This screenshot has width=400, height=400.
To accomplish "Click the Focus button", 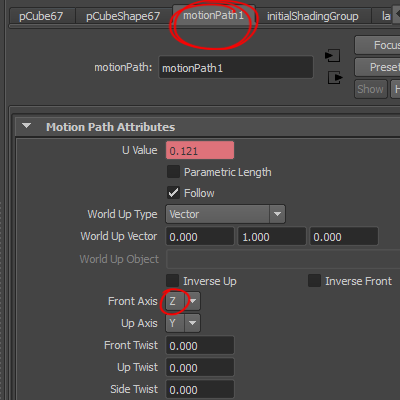I will (x=377, y=45).
